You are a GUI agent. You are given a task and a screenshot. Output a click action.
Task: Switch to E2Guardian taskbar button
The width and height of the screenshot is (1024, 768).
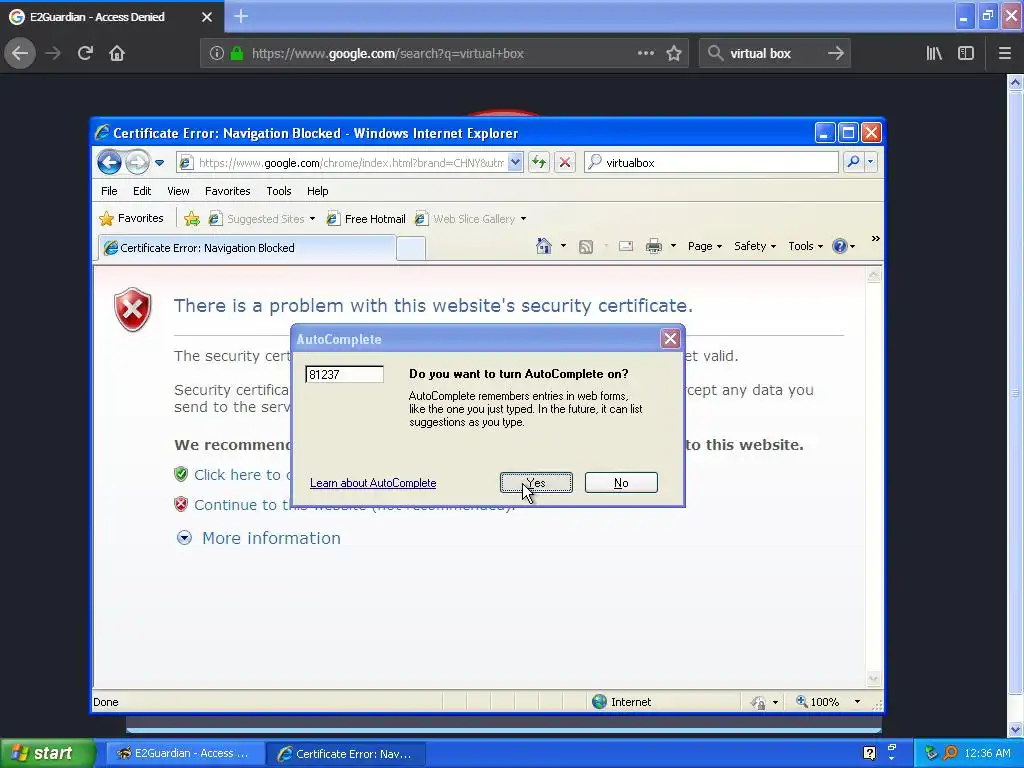pos(185,753)
